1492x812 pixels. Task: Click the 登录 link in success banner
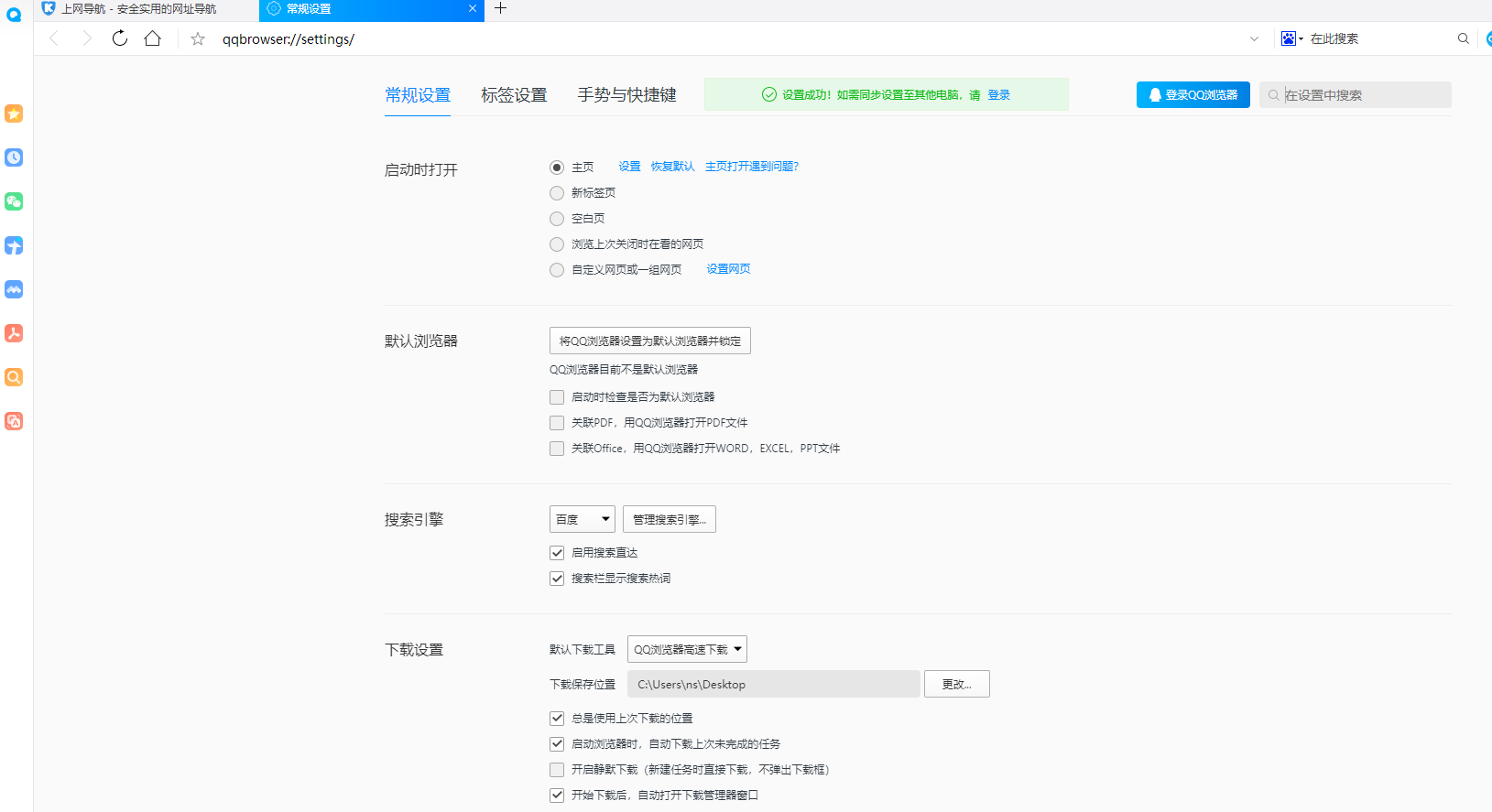pos(998,95)
